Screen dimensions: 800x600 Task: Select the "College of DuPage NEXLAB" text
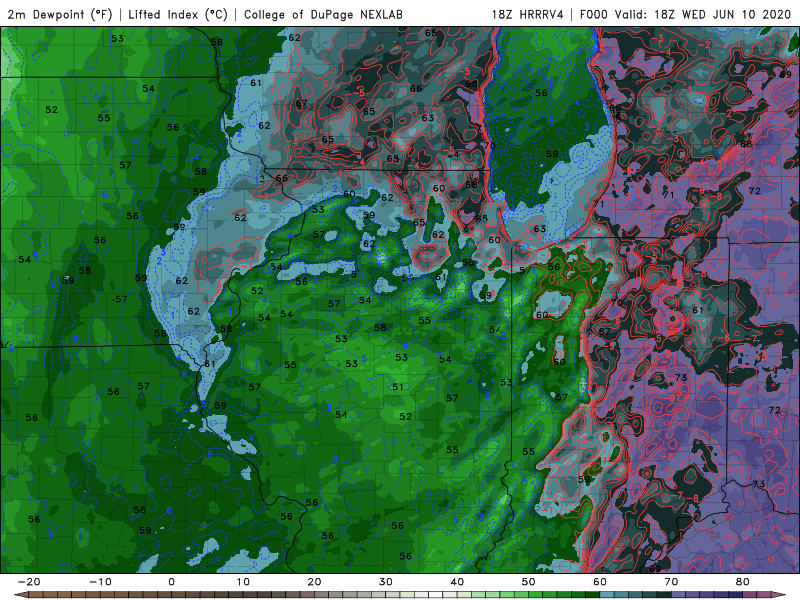click(x=323, y=14)
